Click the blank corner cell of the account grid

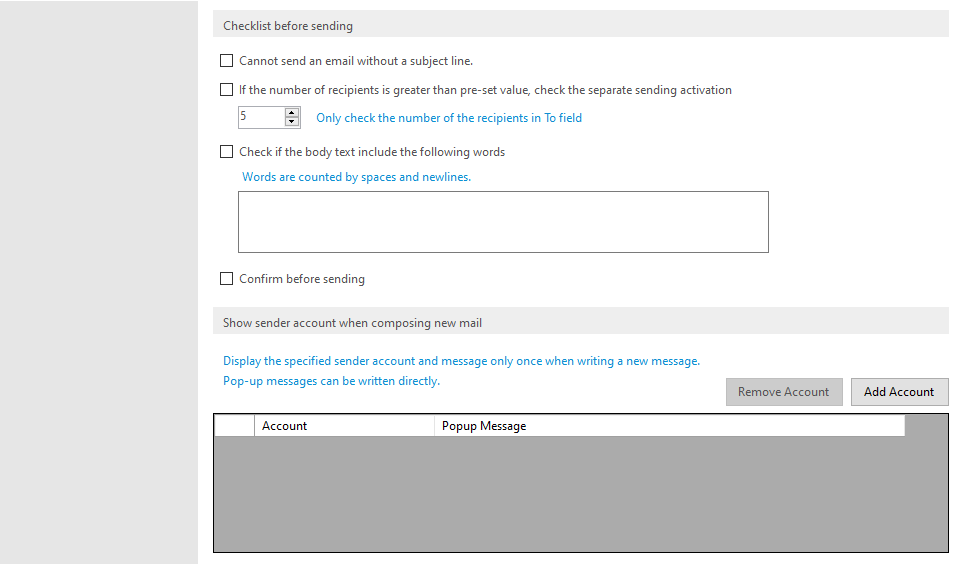click(x=235, y=426)
